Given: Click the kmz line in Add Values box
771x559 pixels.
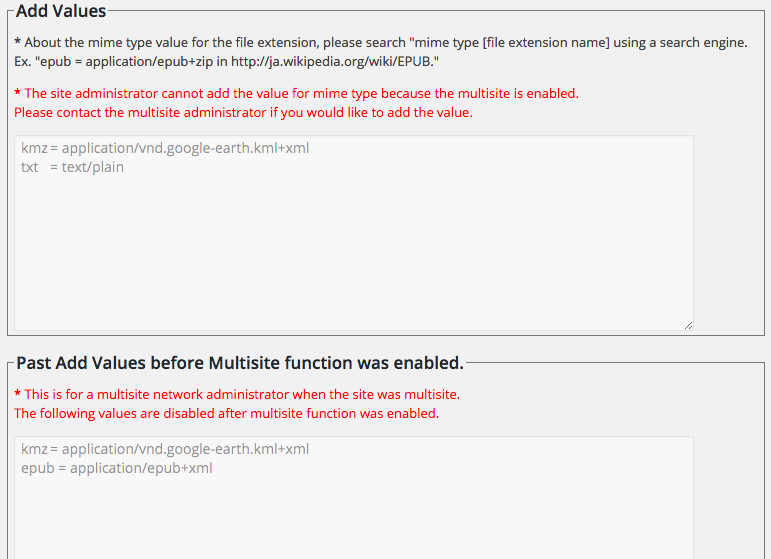Looking at the screenshot, I should [165, 148].
